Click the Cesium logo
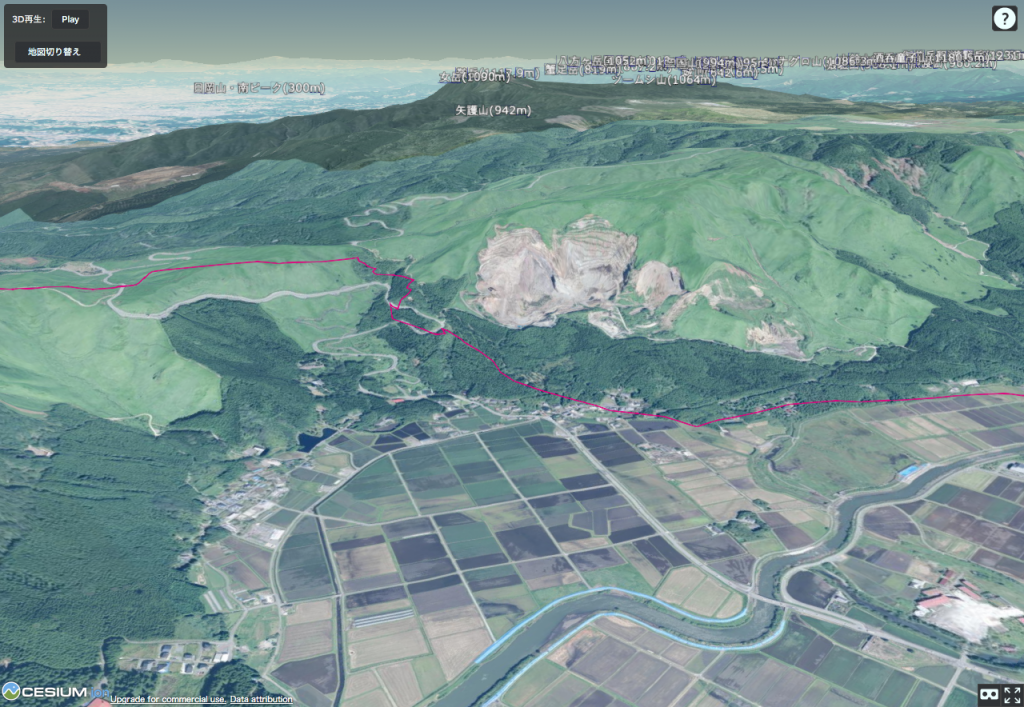The height and width of the screenshot is (707, 1024). click(x=44, y=692)
